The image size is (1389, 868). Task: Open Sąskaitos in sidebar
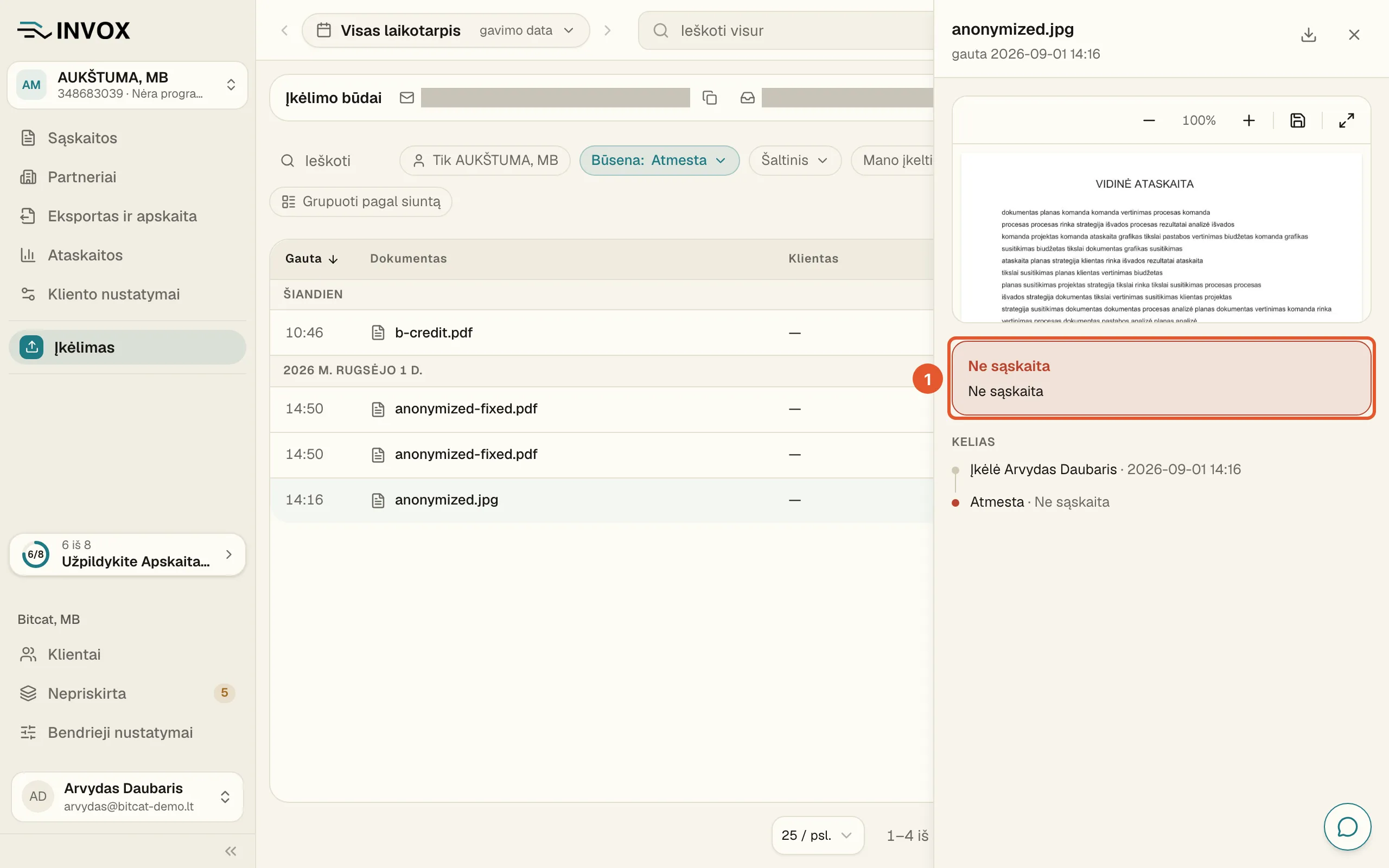[128, 138]
